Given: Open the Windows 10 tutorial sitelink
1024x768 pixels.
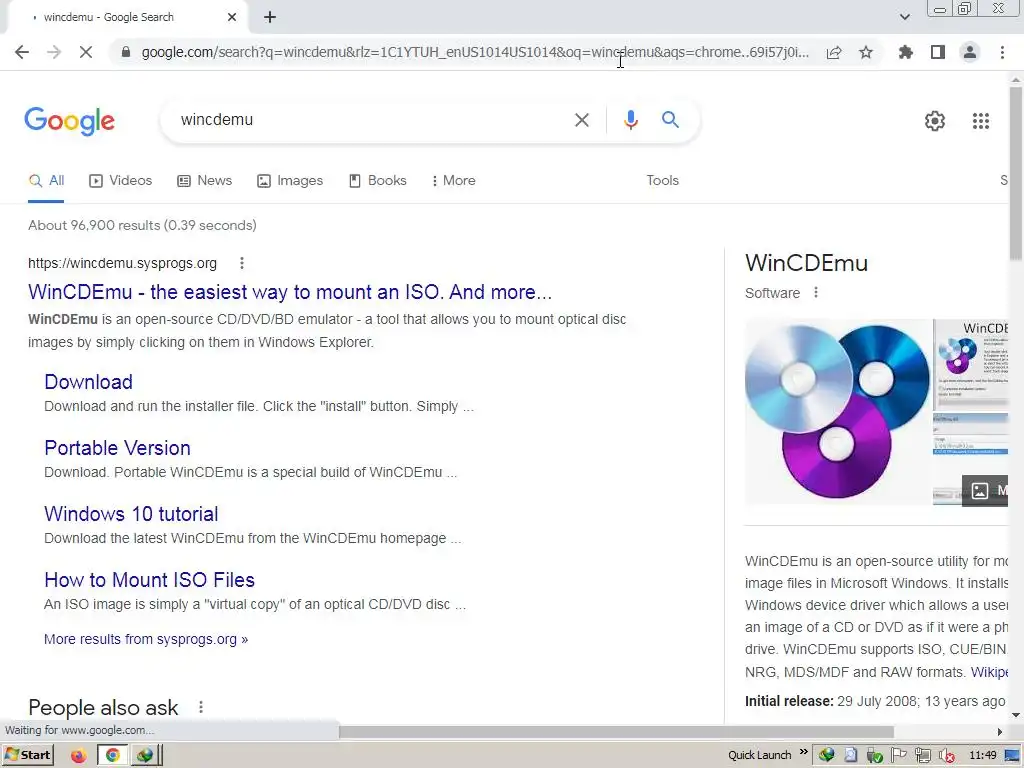Looking at the screenshot, I should coord(131,514).
